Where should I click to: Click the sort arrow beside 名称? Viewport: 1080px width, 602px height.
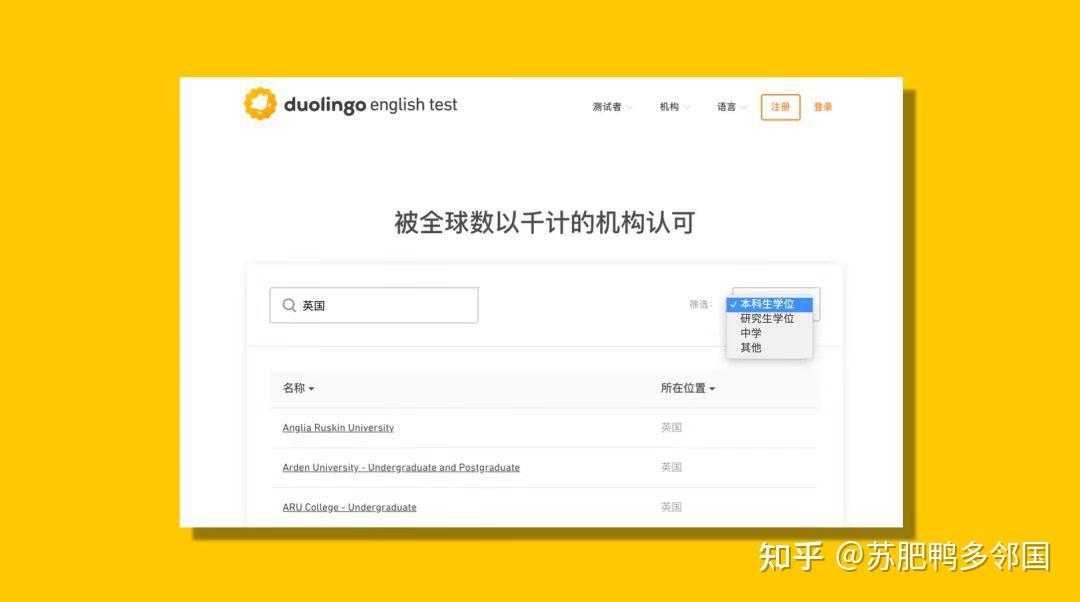(x=311, y=389)
